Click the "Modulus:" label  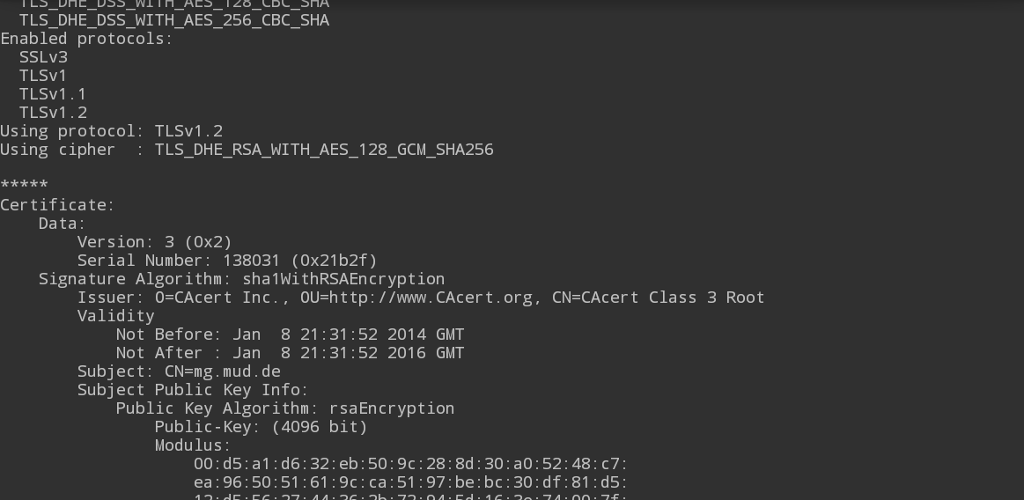(192, 446)
